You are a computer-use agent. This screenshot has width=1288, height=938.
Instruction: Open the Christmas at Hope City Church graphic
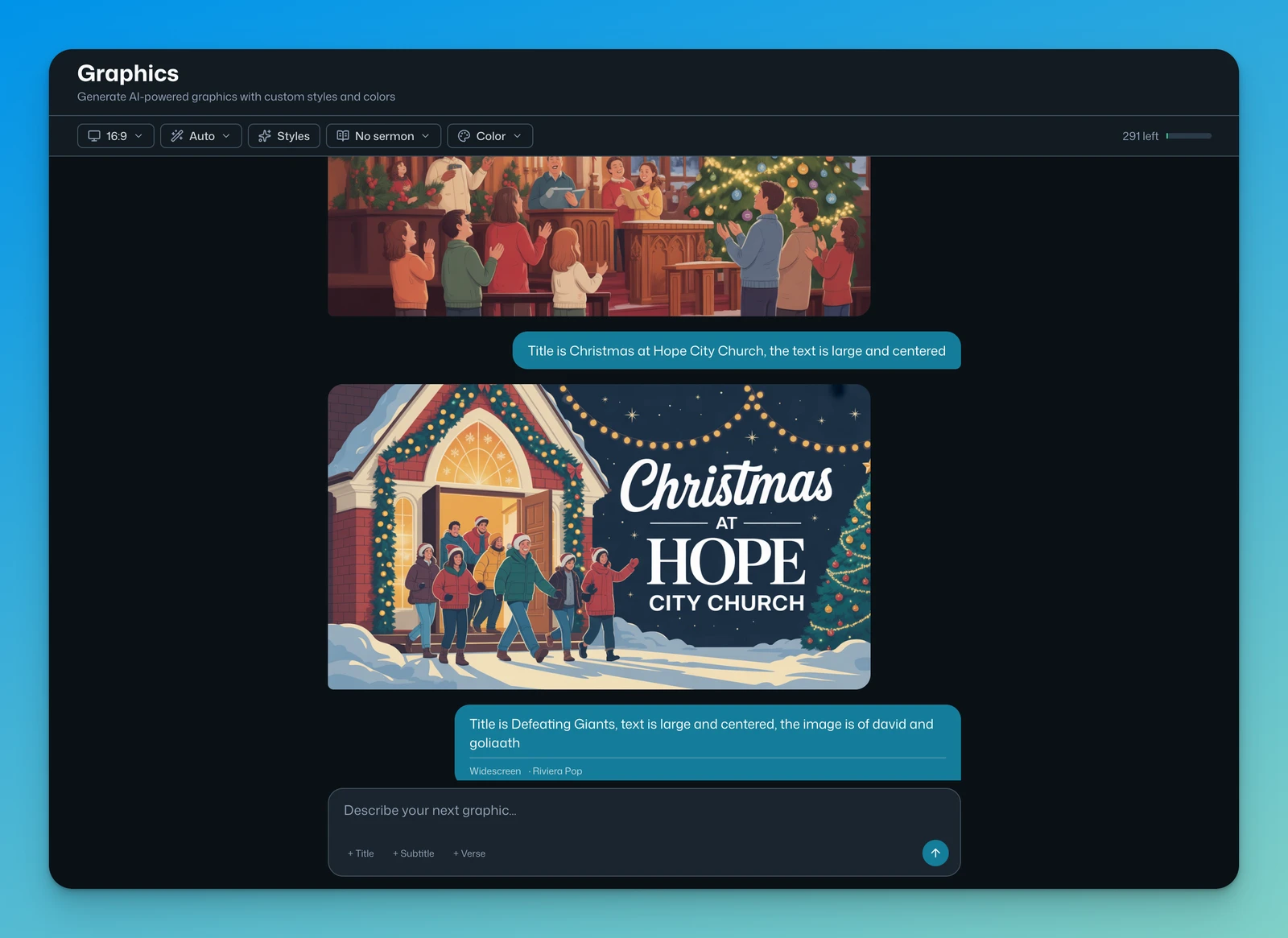tap(599, 536)
